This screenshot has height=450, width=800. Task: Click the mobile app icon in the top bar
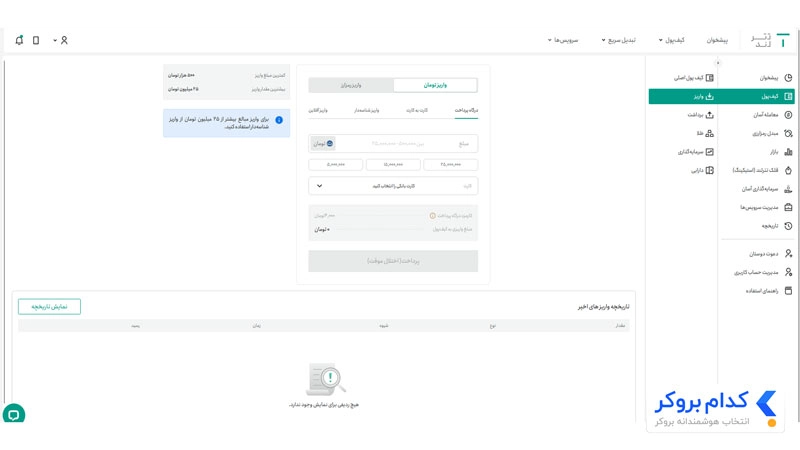[36, 40]
